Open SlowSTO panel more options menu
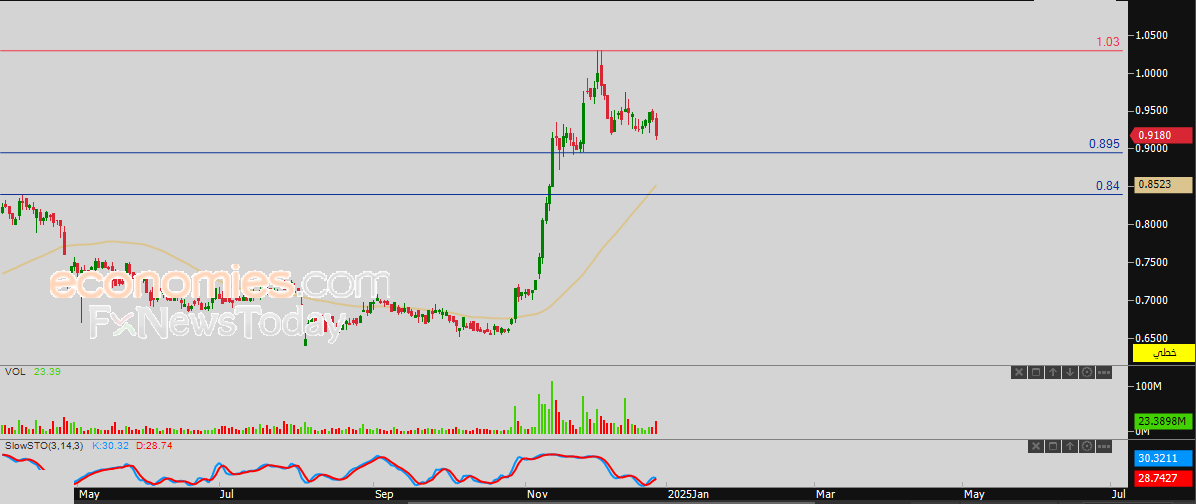 tap(1104, 446)
